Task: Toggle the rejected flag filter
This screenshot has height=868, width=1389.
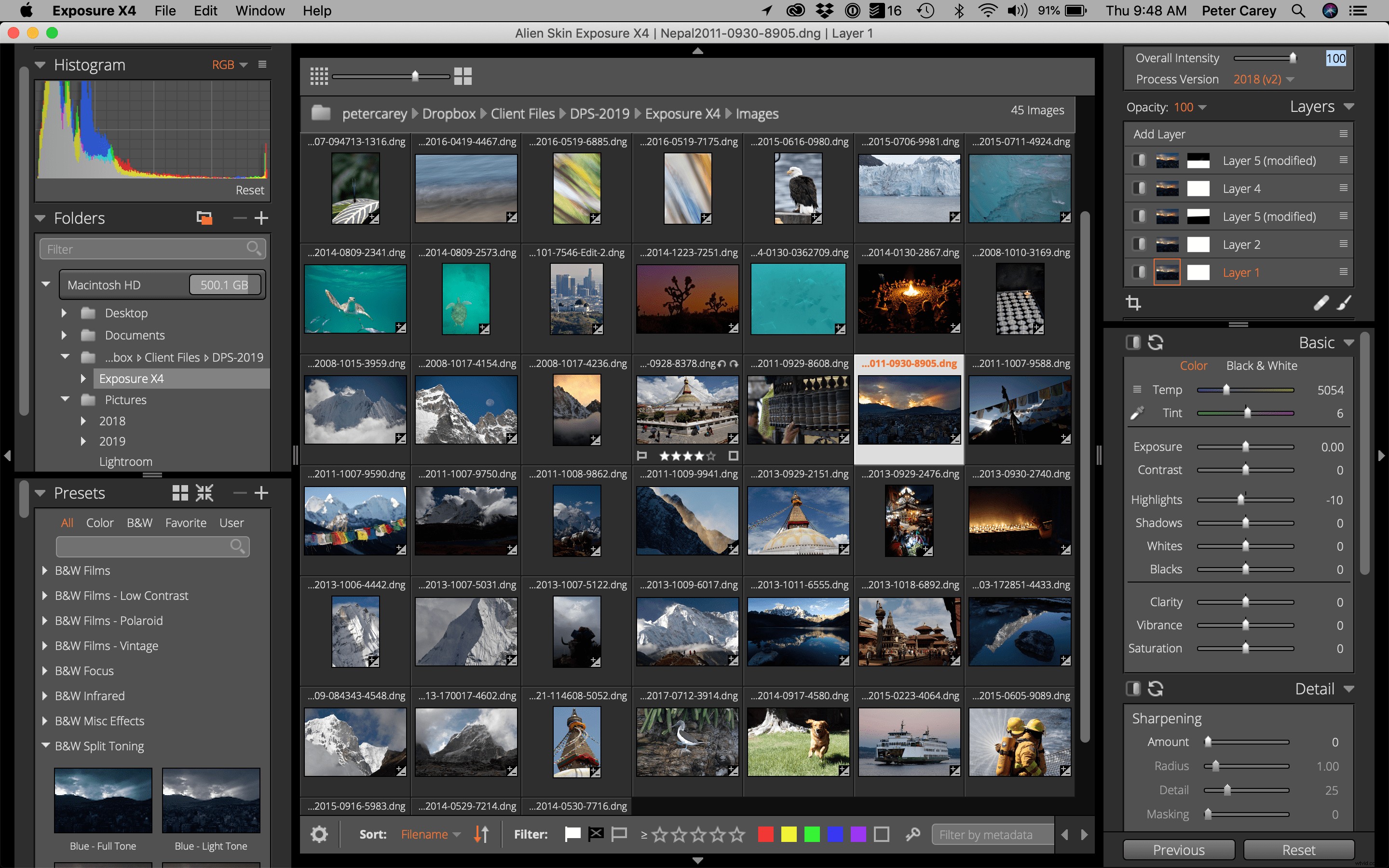Action: pyautogui.click(x=597, y=834)
